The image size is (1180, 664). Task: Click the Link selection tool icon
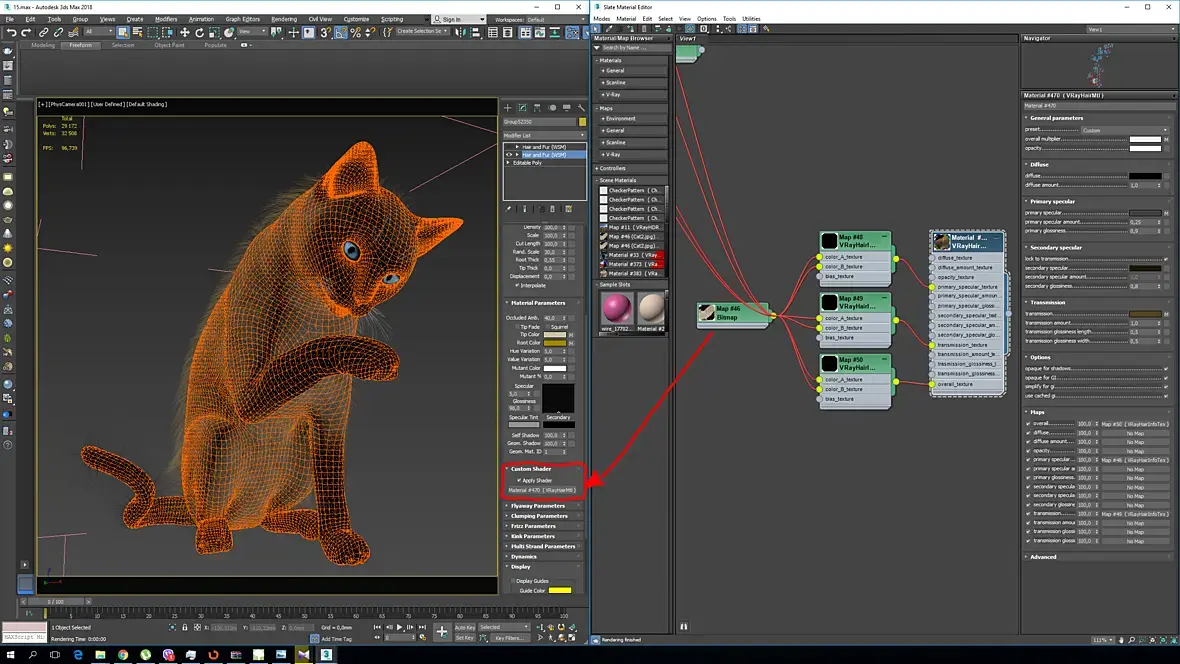(44, 32)
